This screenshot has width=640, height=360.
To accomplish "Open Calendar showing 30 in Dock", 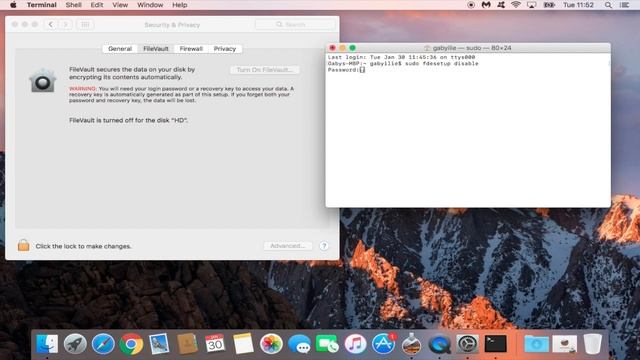I will [215, 344].
